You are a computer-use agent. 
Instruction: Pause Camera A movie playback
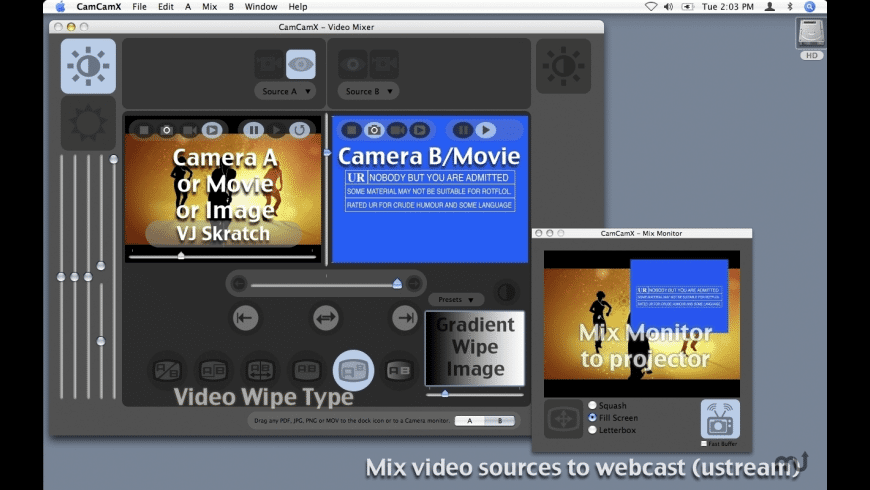click(254, 130)
